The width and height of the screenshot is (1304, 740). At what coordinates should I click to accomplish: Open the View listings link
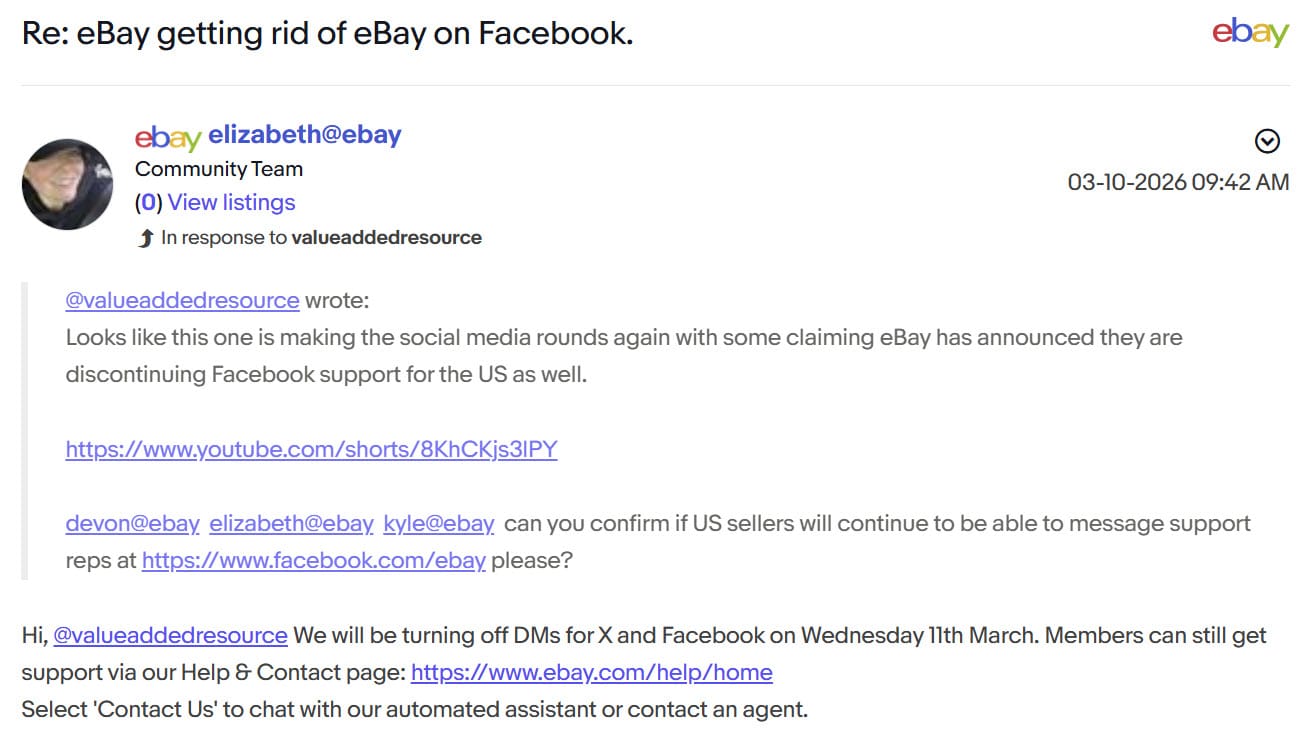pyautogui.click(x=232, y=203)
